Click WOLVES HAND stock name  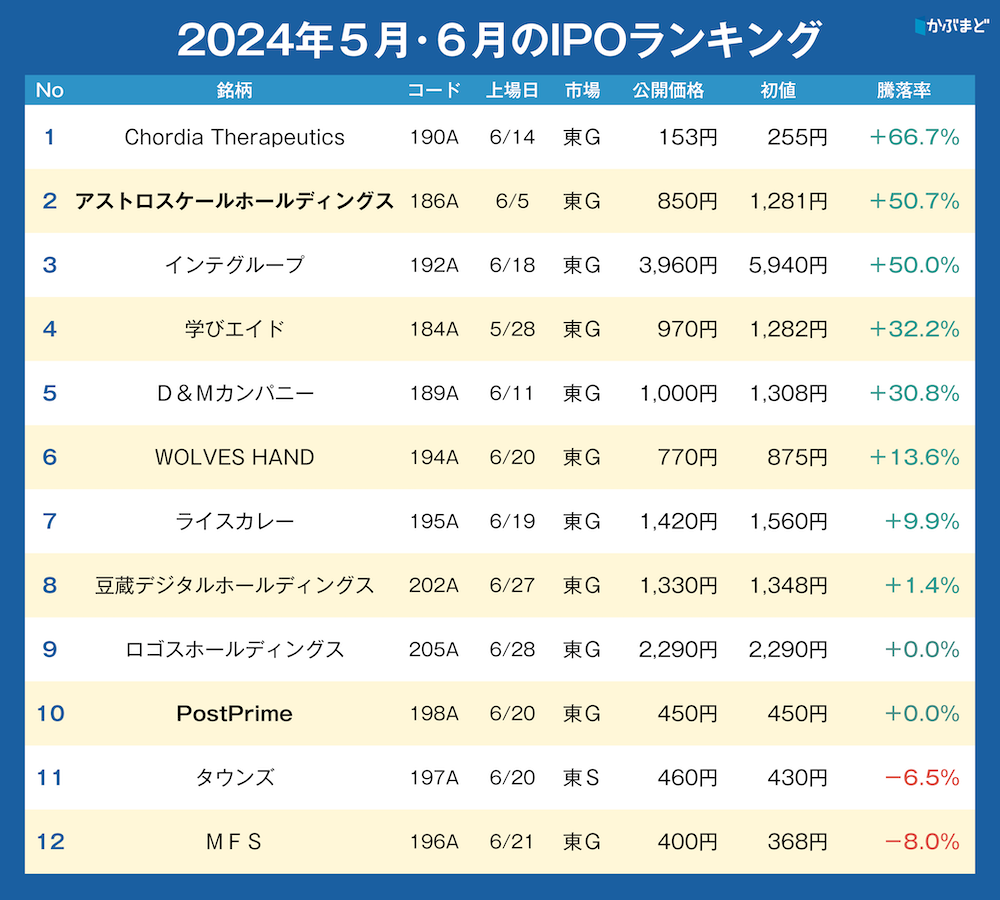pos(234,457)
